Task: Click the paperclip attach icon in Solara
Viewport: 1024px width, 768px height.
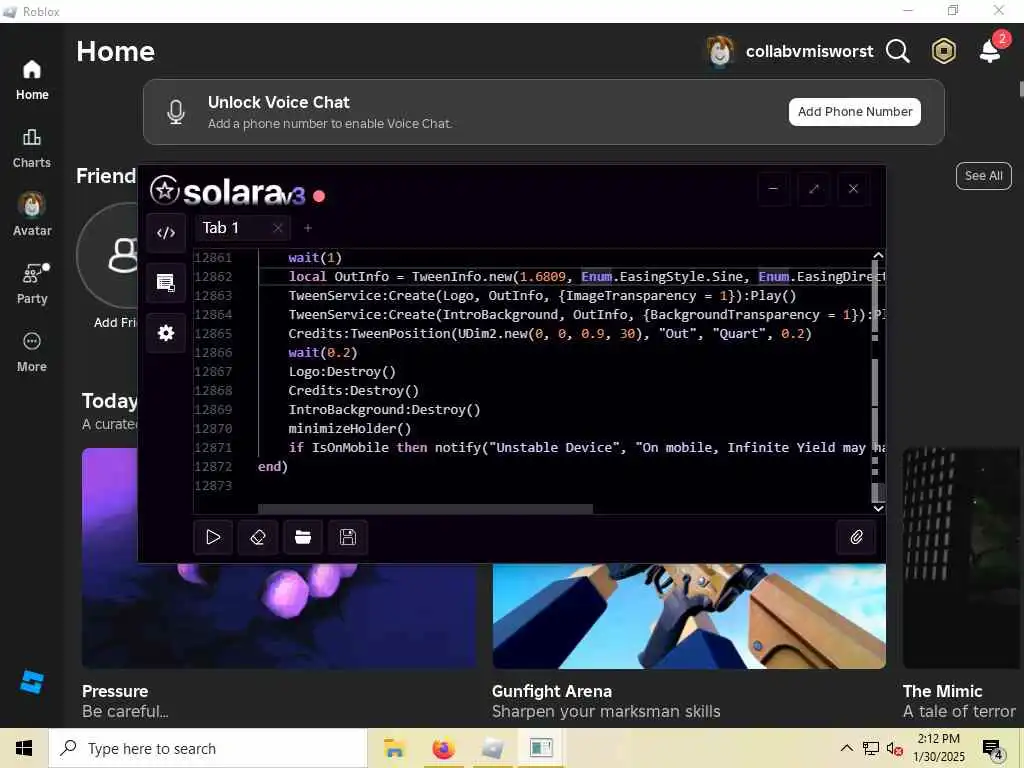Action: (856, 537)
